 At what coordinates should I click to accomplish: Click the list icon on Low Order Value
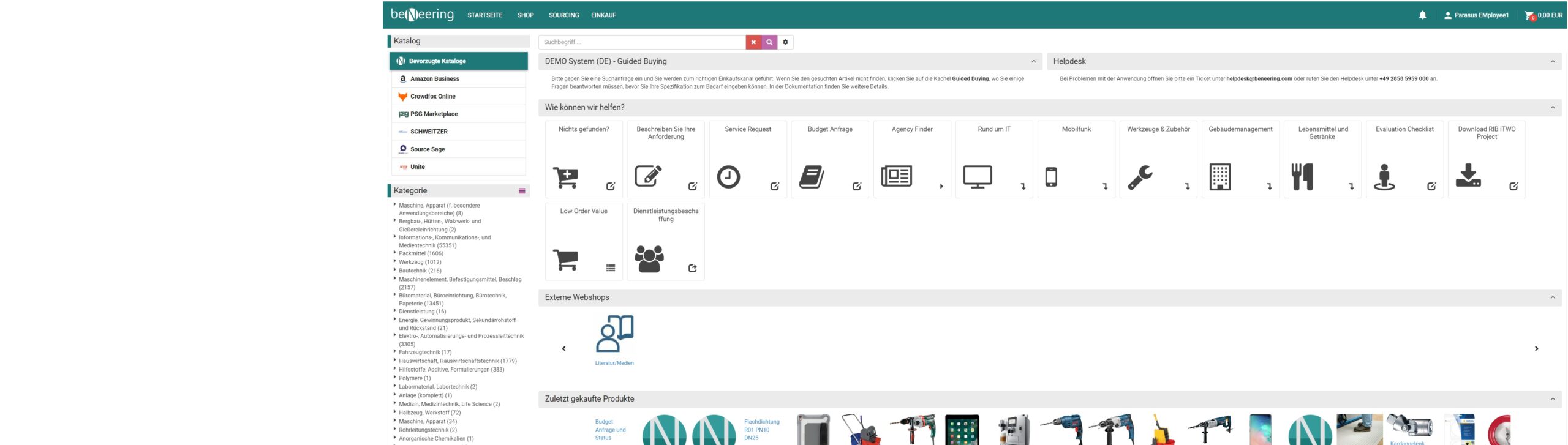(611, 268)
